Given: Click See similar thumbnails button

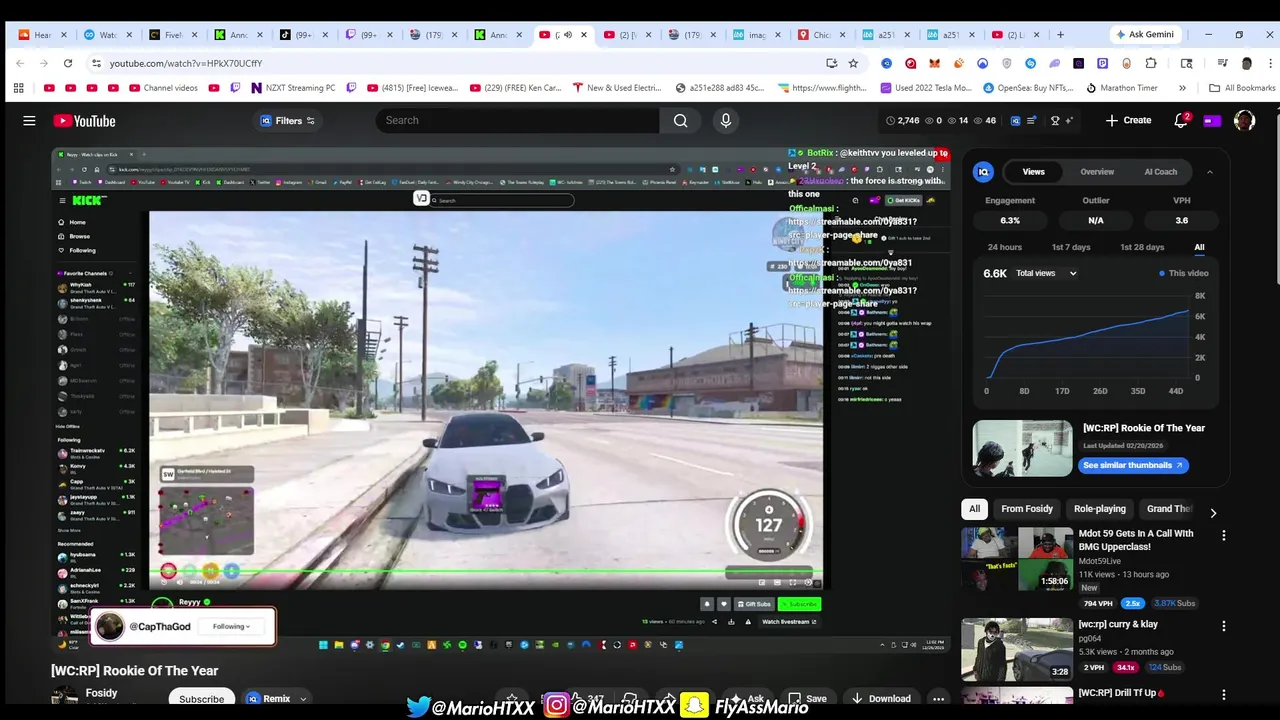Looking at the screenshot, I should [x=1133, y=465].
